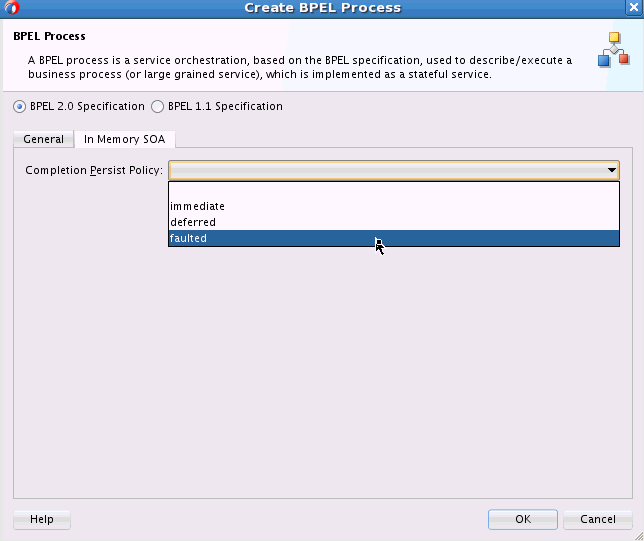This screenshot has height=541, width=644.
Task: Click the resize grip at dialog corner
Action: (x=639, y=536)
